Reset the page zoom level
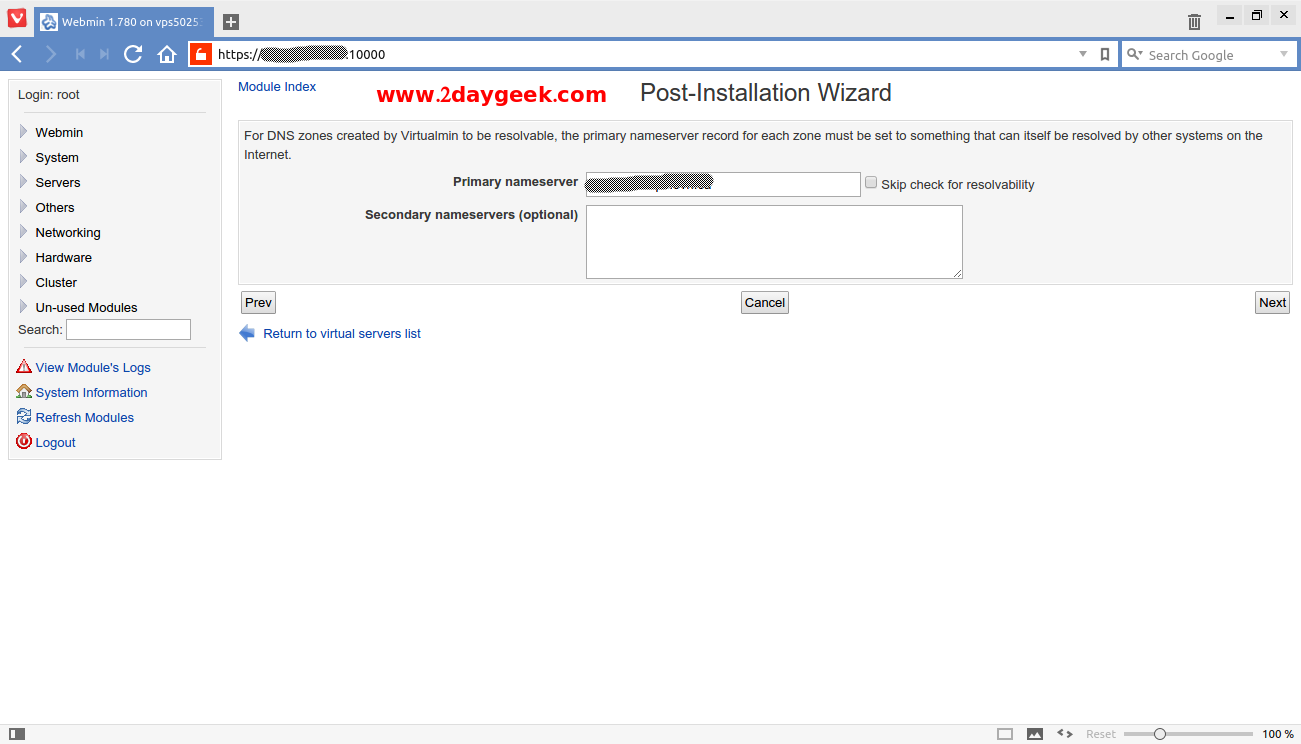Screen dimensions: 1301x744 click(1101, 734)
